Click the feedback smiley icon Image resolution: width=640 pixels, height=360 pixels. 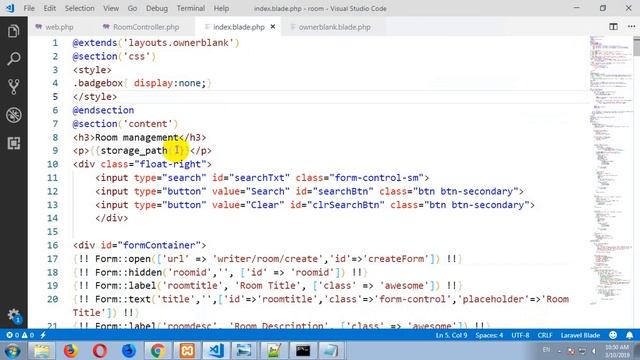[x=613, y=335]
